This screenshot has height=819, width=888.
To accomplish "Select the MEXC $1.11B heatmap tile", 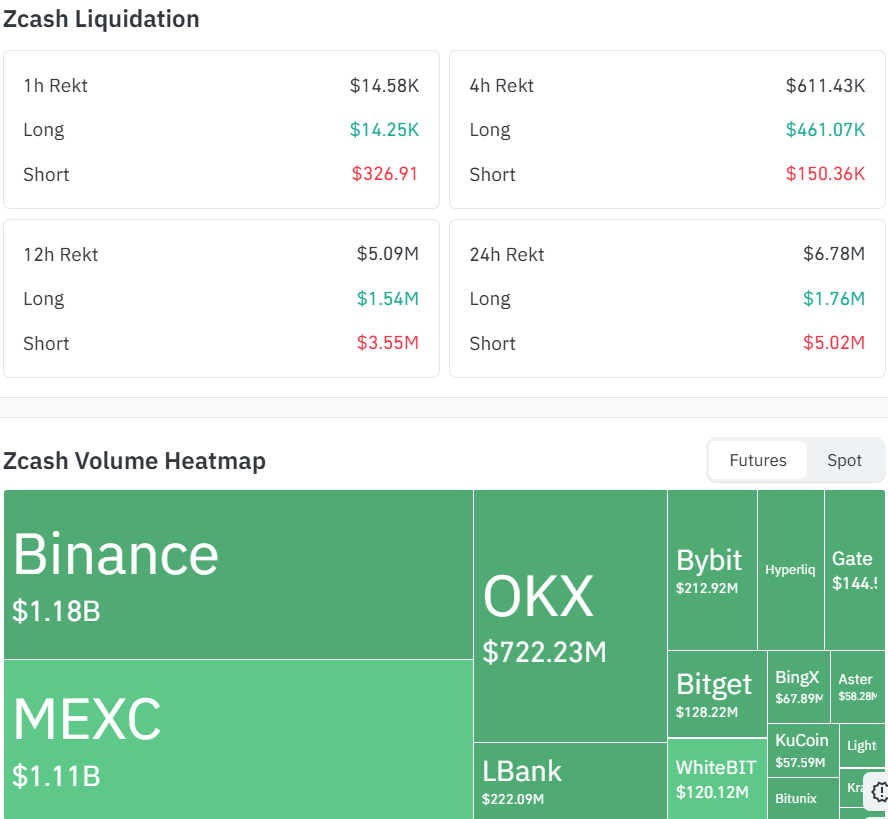I will pyautogui.click(x=238, y=739).
